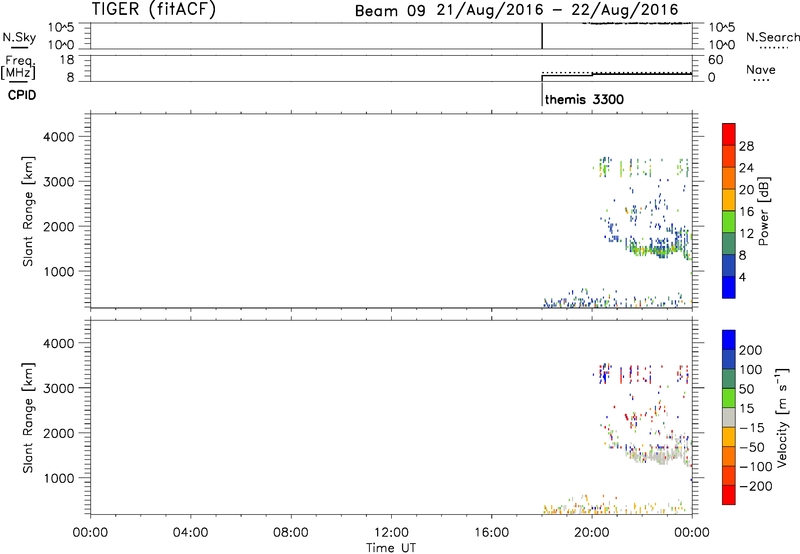This screenshot has height=554, width=800.
Task: Pick the blue 4–8 dB power swatch
Action: click(x=729, y=265)
